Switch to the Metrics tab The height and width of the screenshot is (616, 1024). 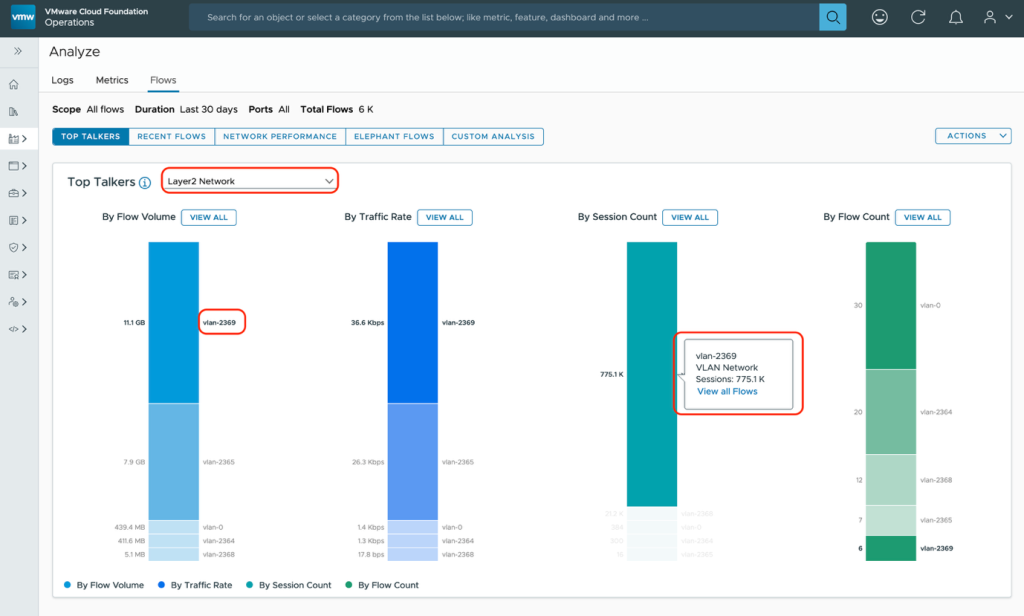[112, 80]
